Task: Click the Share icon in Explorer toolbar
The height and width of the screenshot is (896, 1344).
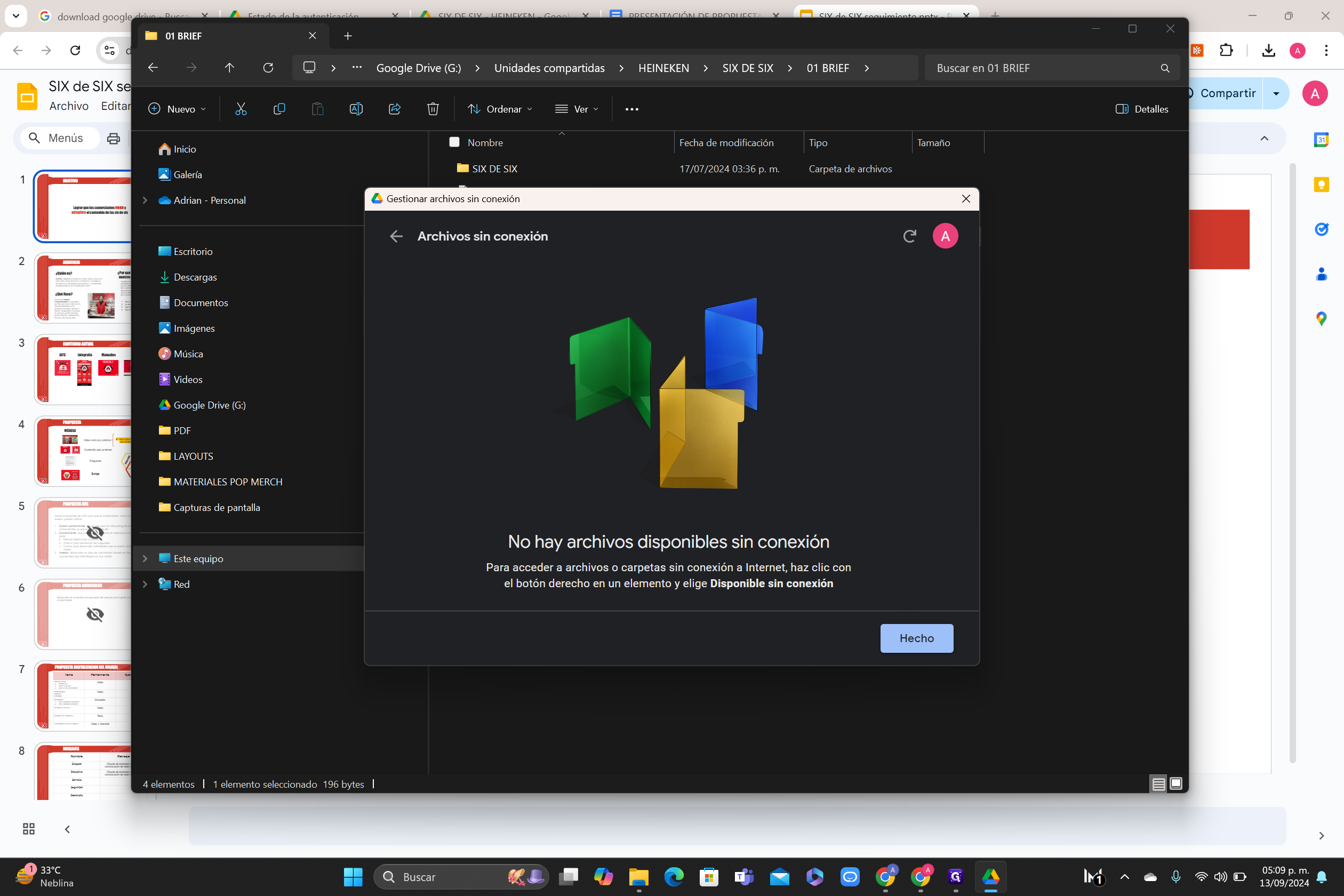Action: (x=395, y=109)
